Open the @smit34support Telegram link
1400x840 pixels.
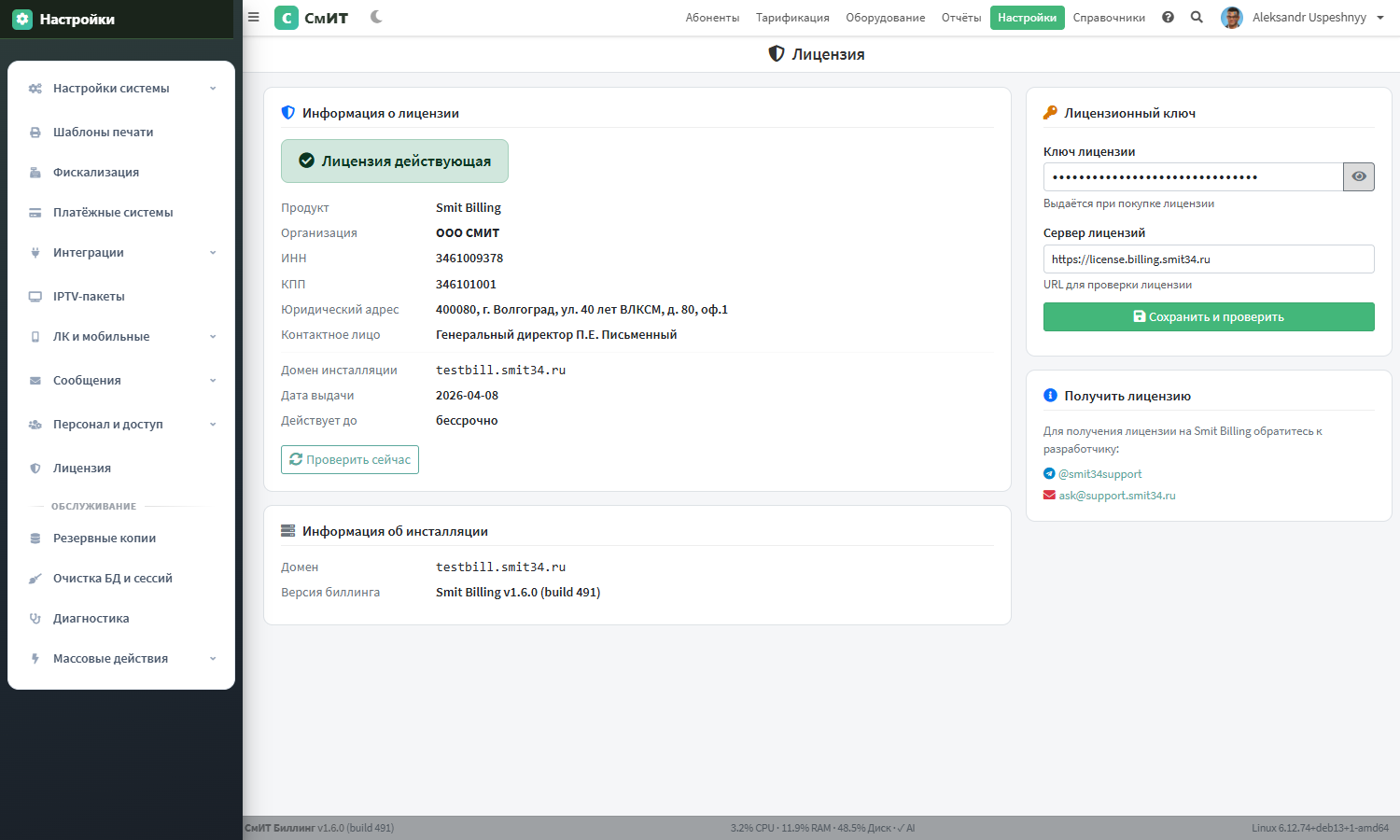point(1099,474)
